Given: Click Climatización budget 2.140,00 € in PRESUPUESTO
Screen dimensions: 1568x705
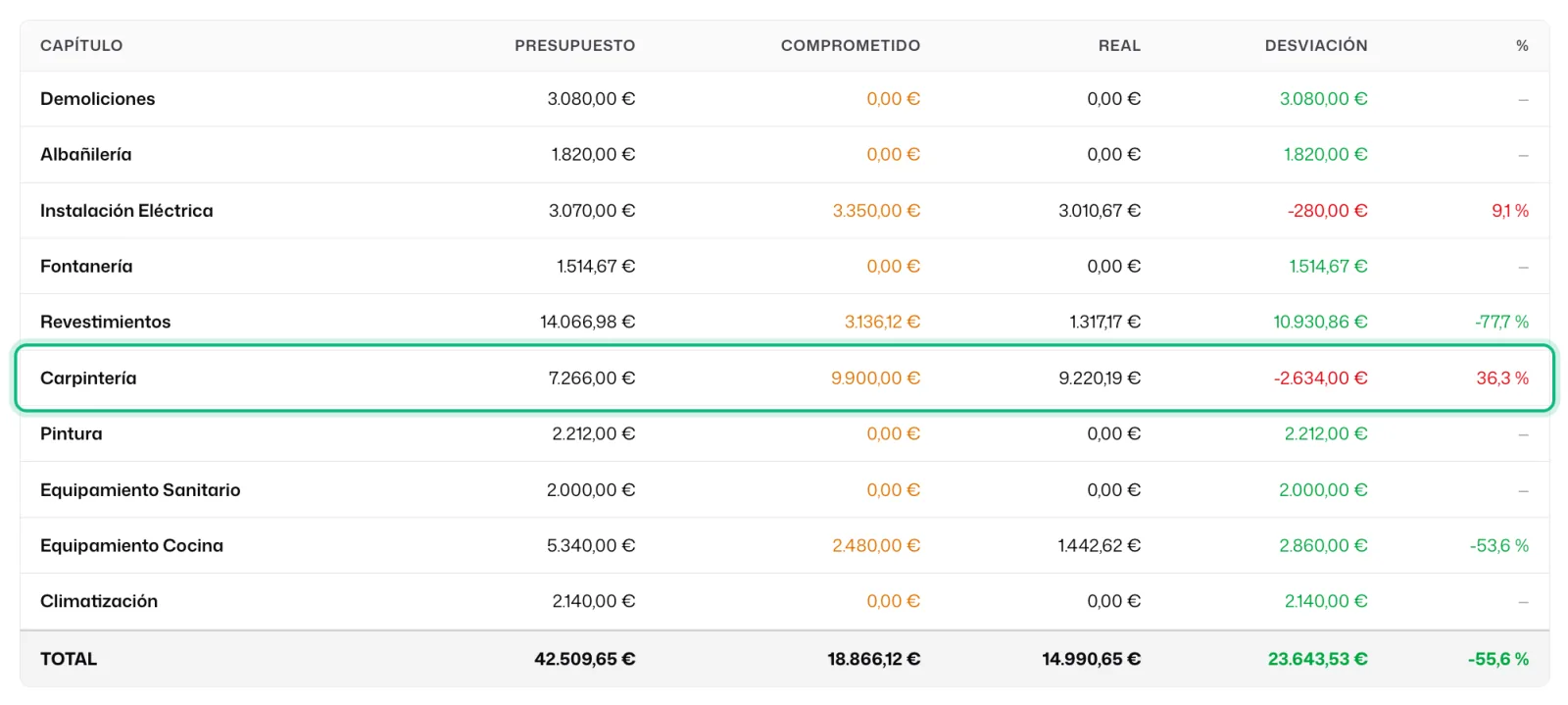Looking at the screenshot, I should click(593, 602).
